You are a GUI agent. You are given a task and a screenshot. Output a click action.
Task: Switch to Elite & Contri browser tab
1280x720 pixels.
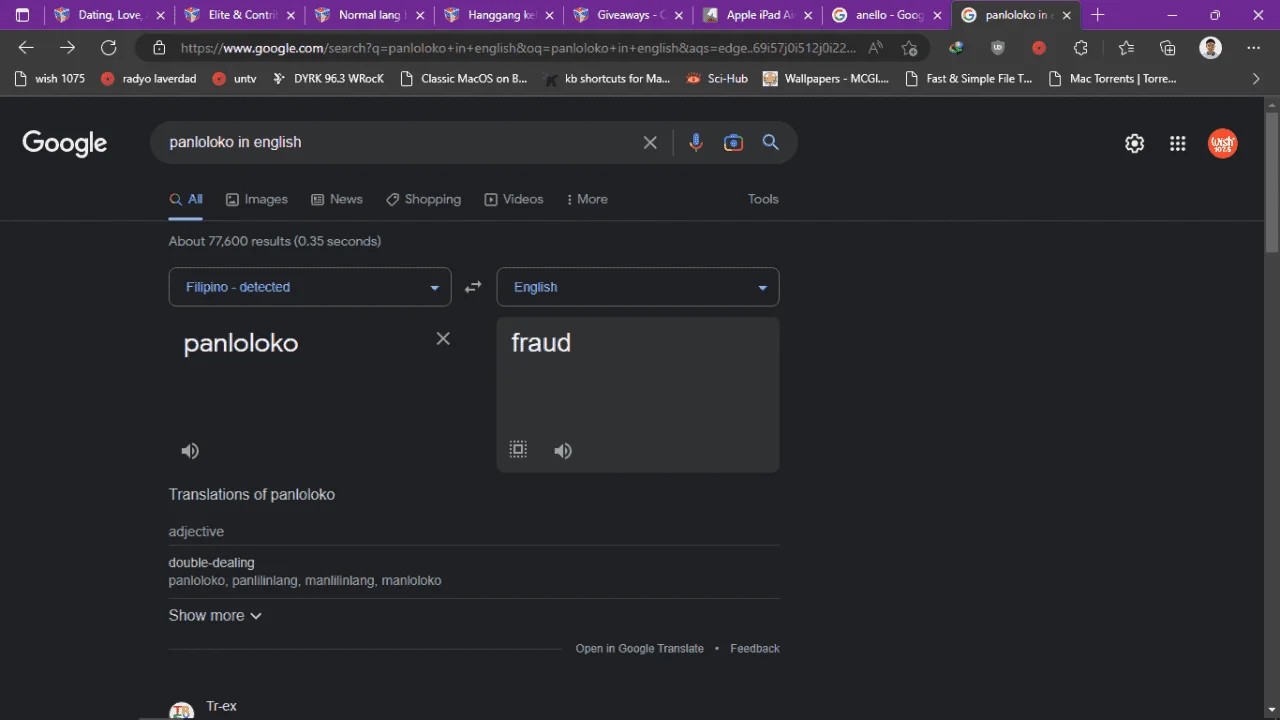pyautogui.click(x=238, y=15)
